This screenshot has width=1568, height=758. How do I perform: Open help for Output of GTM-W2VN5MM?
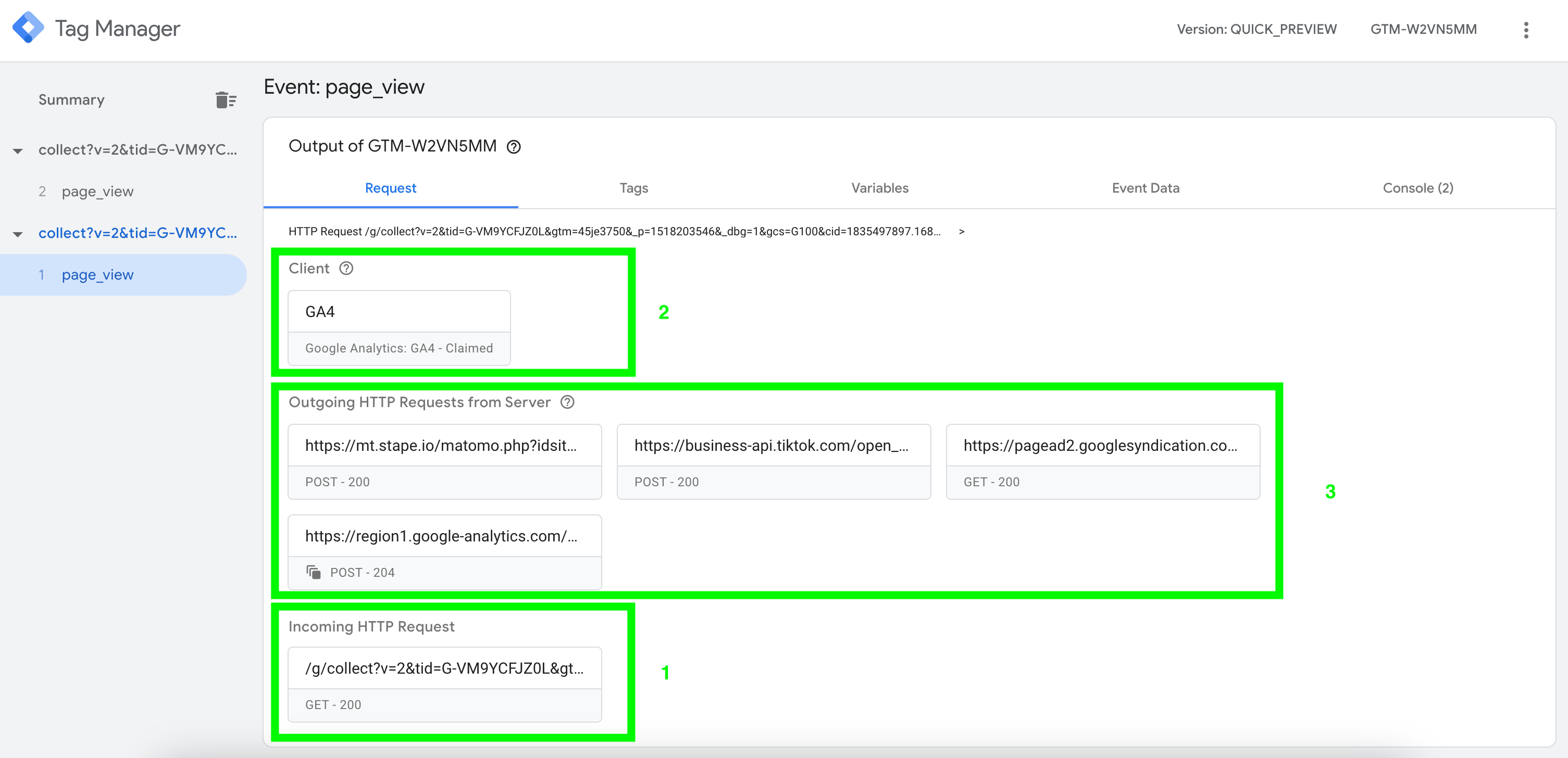click(x=514, y=147)
